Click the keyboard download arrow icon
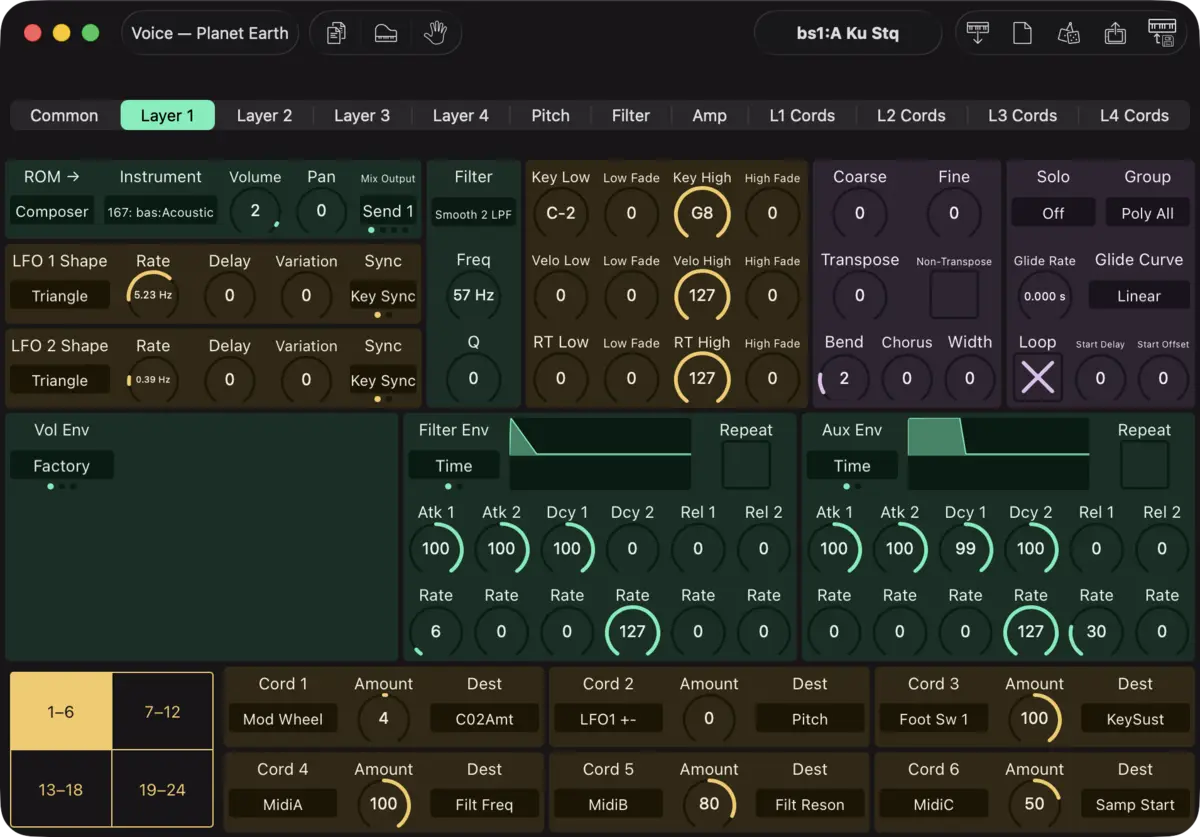The height and width of the screenshot is (837, 1200). (x=978, y=33)
